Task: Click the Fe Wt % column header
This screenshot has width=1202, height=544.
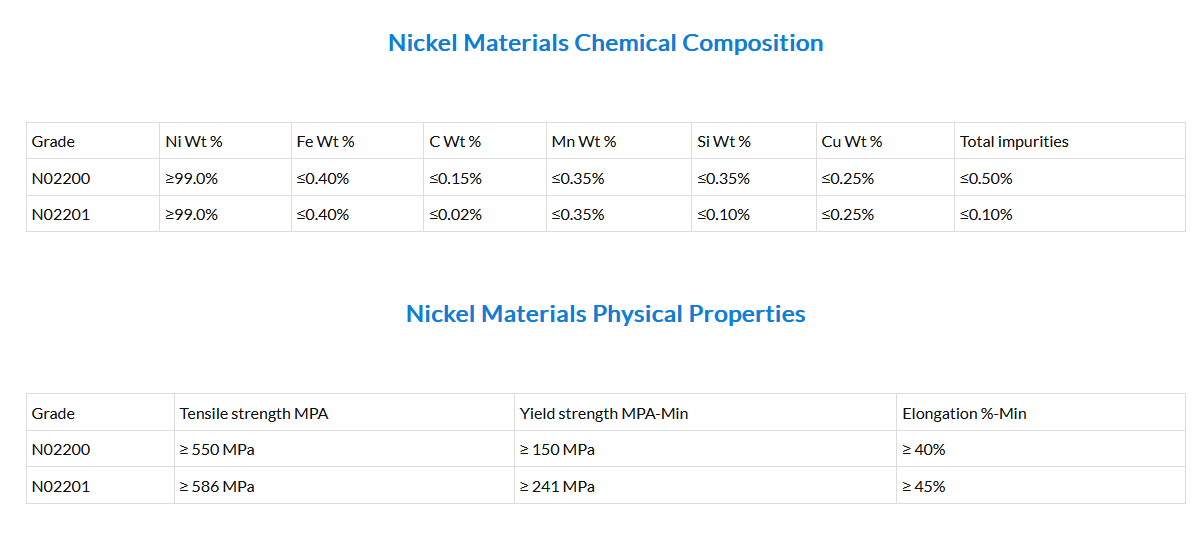Action: point(326,142)
